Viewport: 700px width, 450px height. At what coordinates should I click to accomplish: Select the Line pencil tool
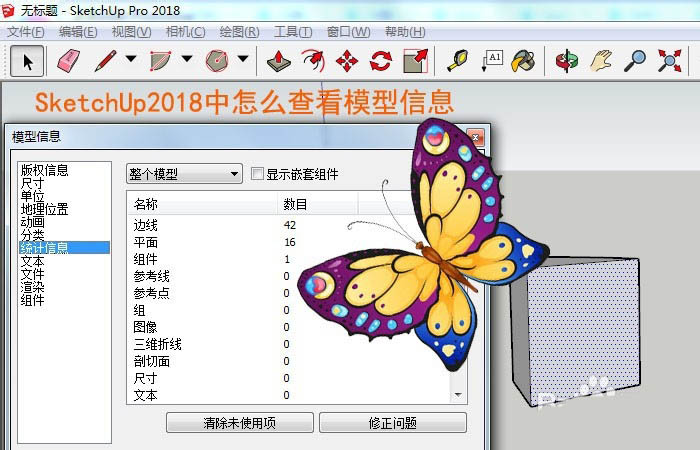coord(105,61)
